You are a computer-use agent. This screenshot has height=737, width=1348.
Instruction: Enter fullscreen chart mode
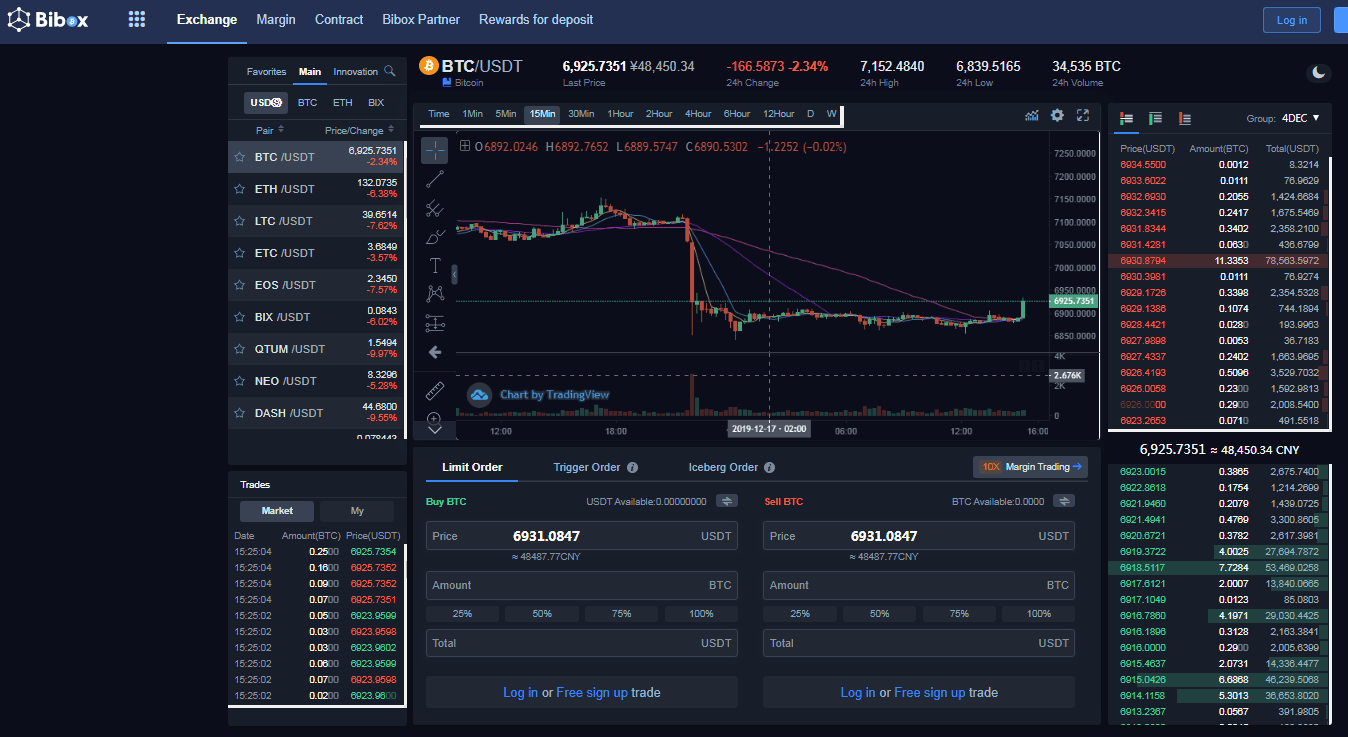coord(1083,115)
